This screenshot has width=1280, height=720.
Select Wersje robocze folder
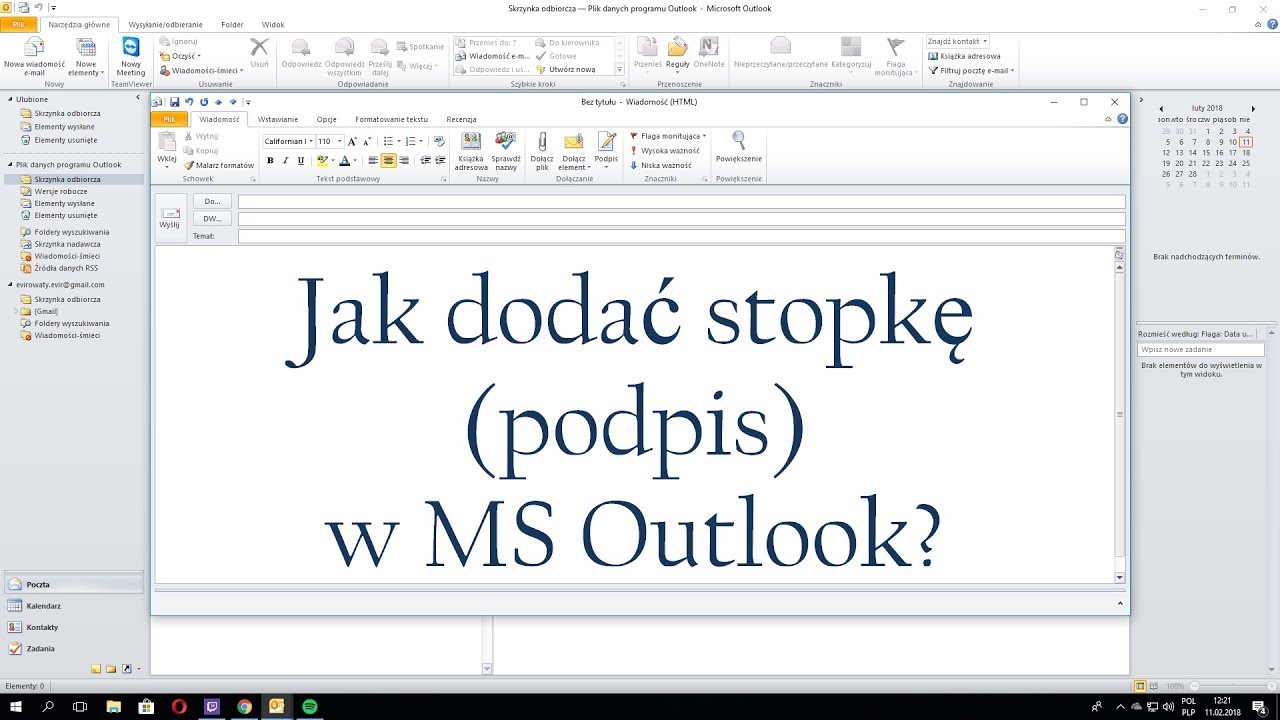(x=60, y=191)
